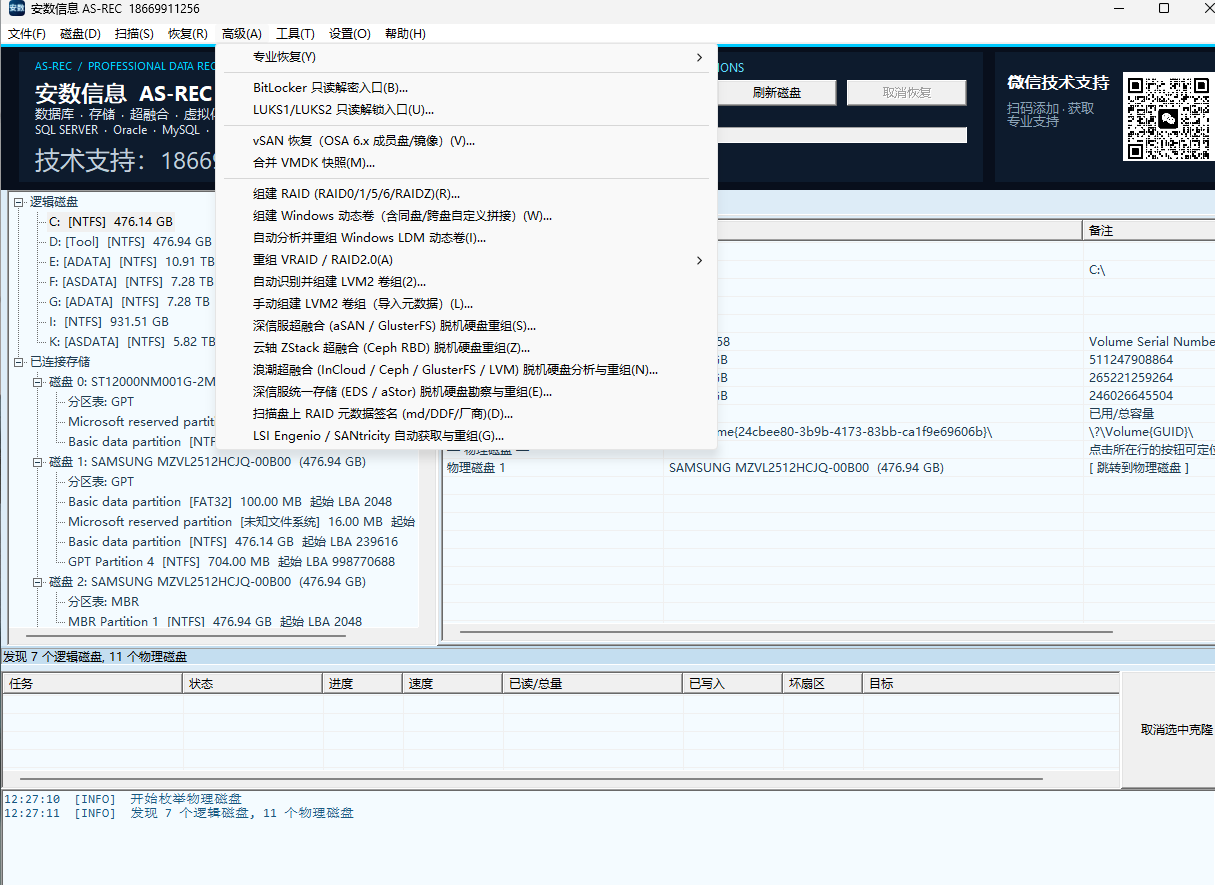
Task: Click the 坏扇区 column header
Action: coord(822,684)
